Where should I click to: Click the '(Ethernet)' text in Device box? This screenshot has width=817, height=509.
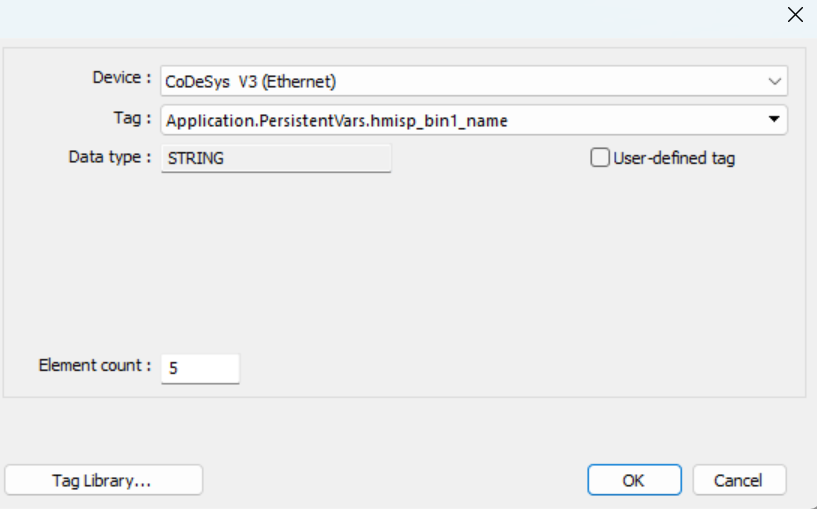tap(299, 82)
